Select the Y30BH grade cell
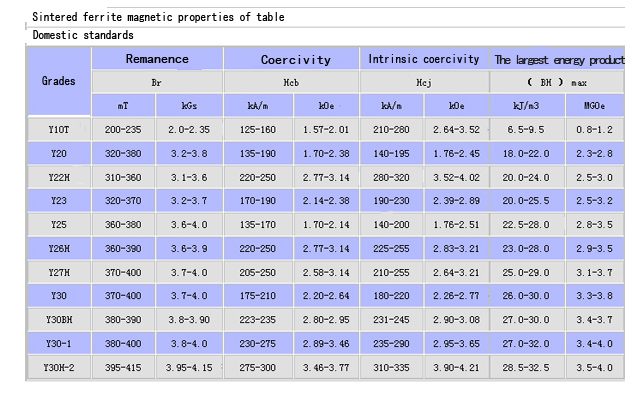This screenshot has width=640, height=393. point(59,320)
